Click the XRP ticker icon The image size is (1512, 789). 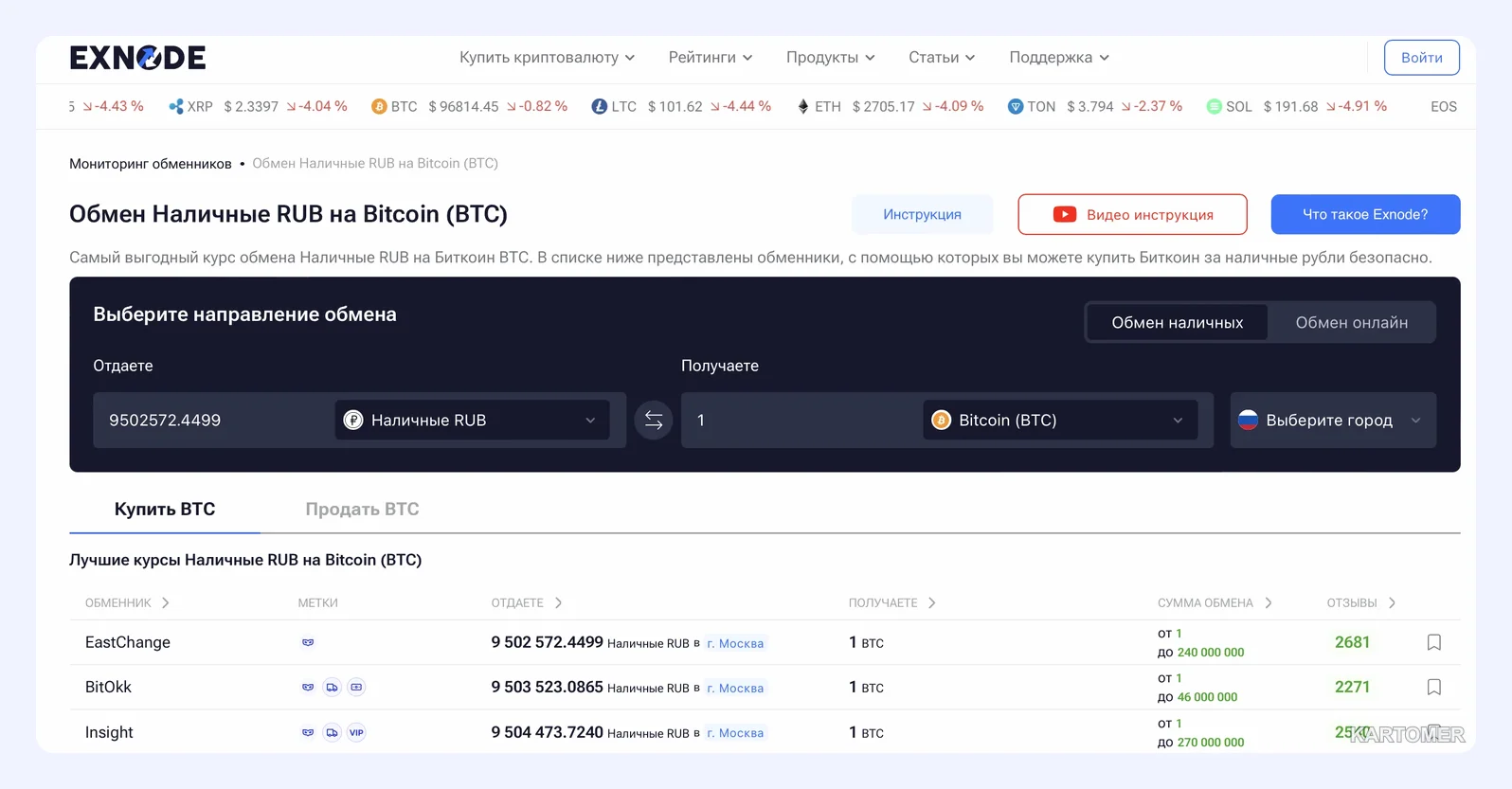[x=175, y=106]
